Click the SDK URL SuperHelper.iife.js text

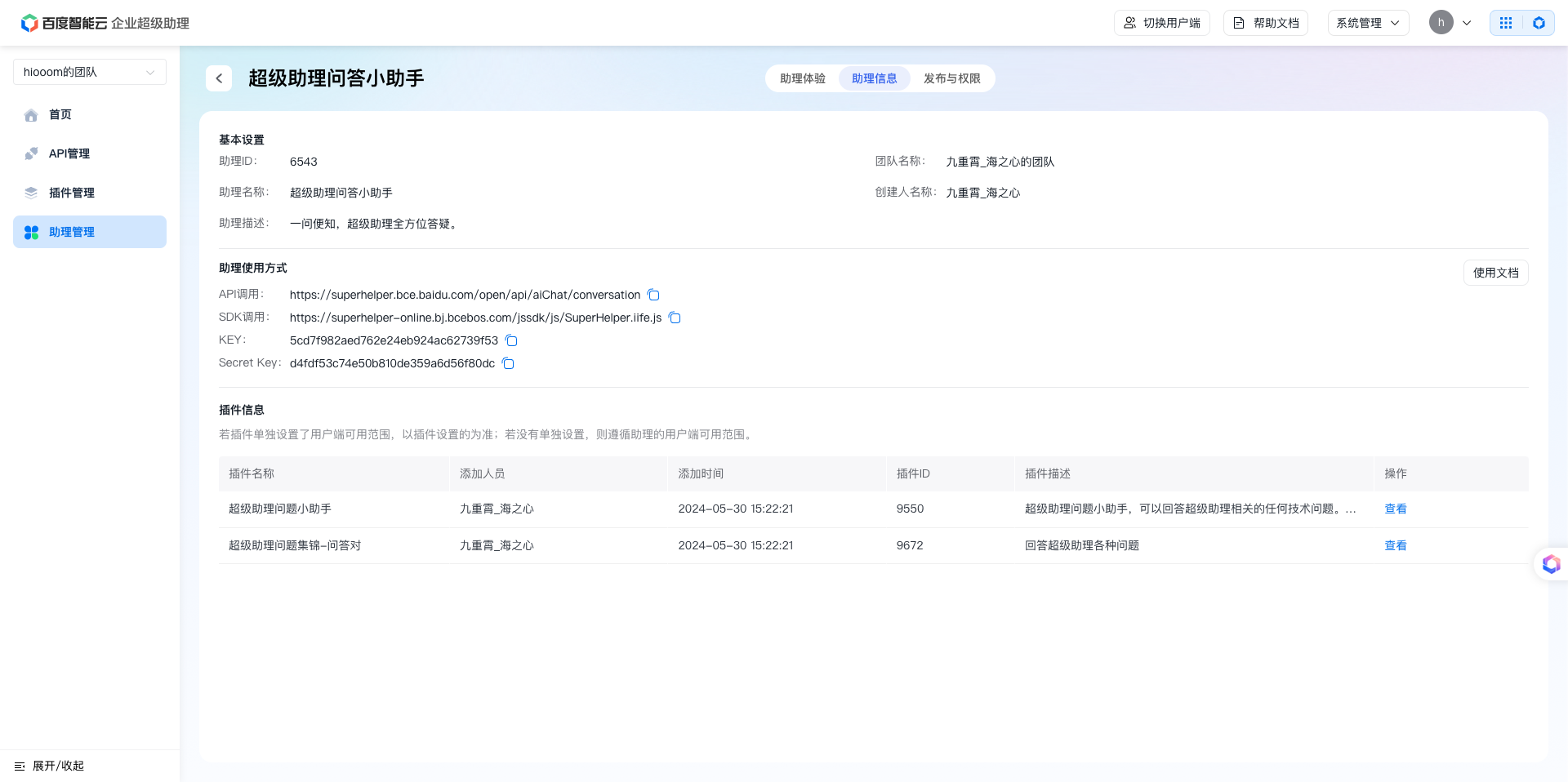click(475, 318)
